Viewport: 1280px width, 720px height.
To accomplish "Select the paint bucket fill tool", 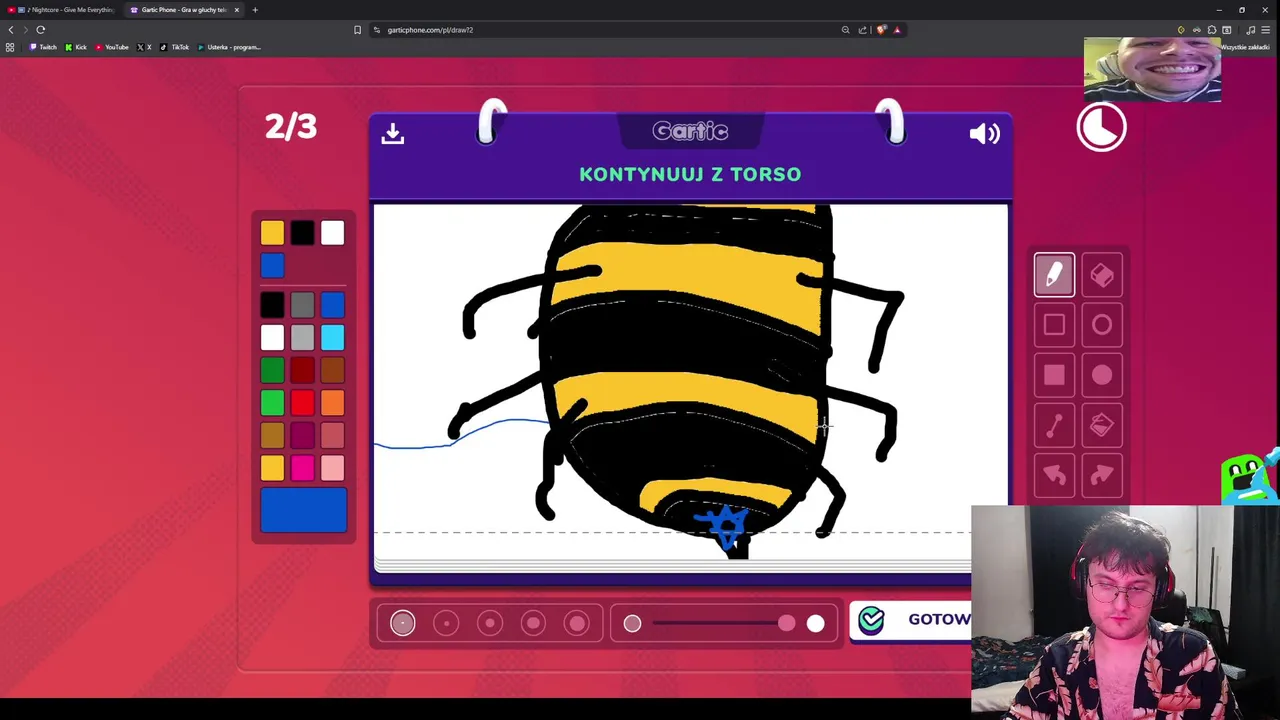I will point(1102,426).
